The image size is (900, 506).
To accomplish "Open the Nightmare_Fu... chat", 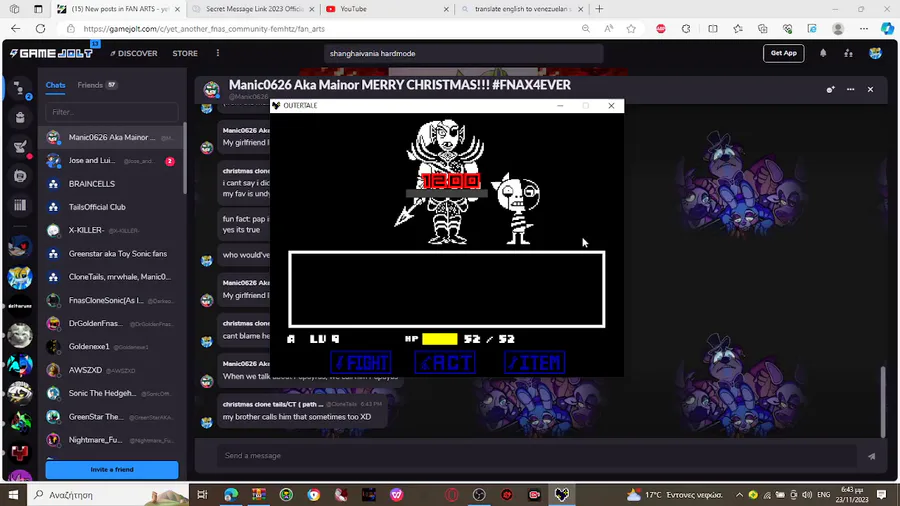I will 112,440.
